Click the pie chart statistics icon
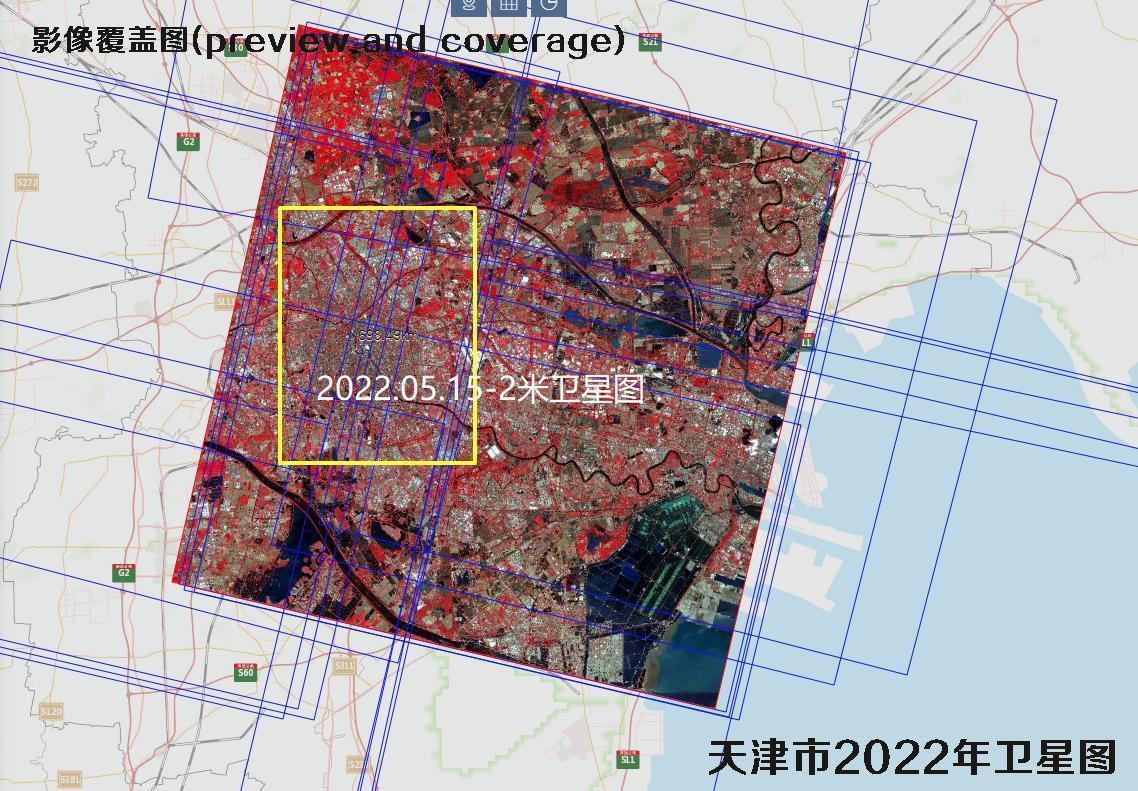1138x791 pixels. [548, 5]
